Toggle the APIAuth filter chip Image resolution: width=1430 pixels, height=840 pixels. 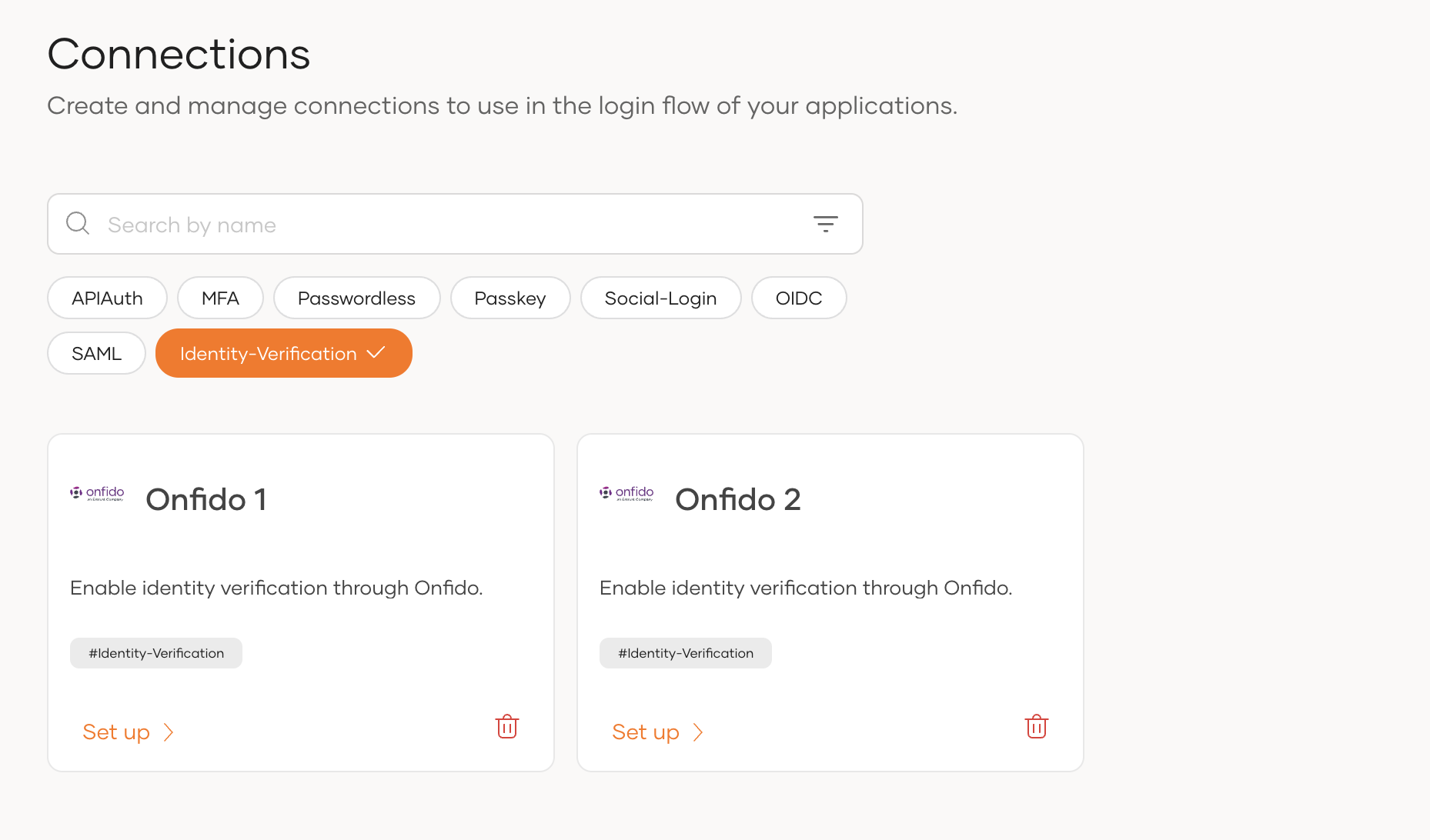[x=107, y=298]
